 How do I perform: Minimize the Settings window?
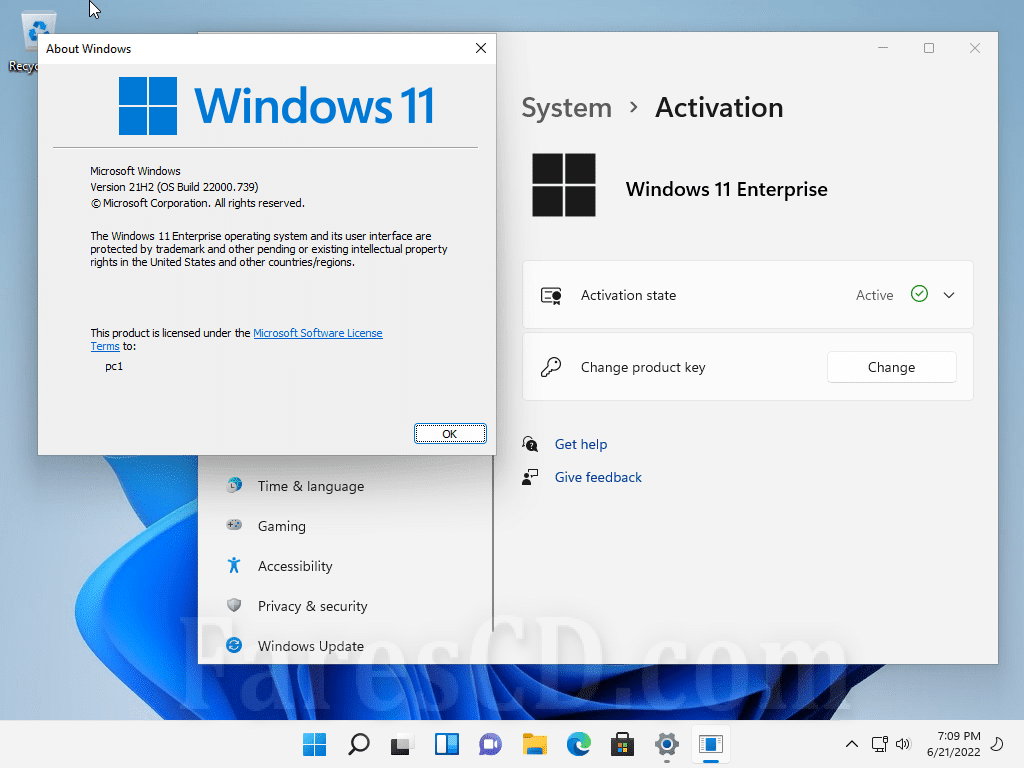point(883,48)
